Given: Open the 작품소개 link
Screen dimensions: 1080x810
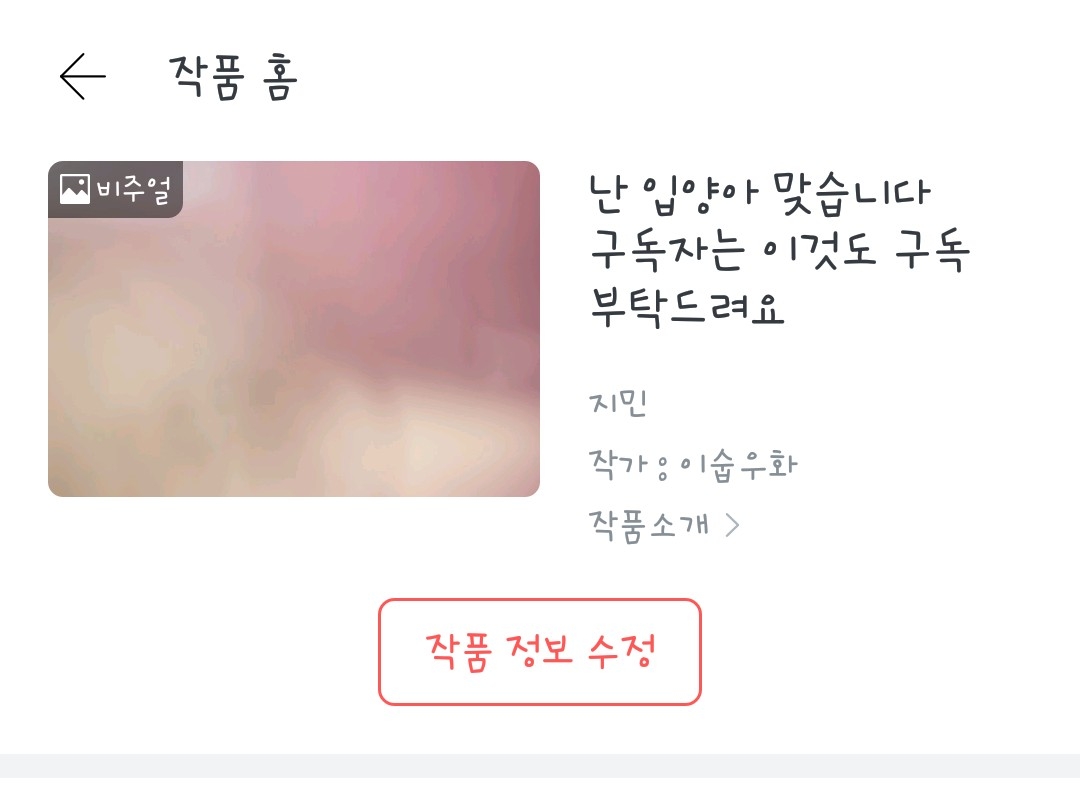Looking at the screenshot, I should (x=648, y=526).
